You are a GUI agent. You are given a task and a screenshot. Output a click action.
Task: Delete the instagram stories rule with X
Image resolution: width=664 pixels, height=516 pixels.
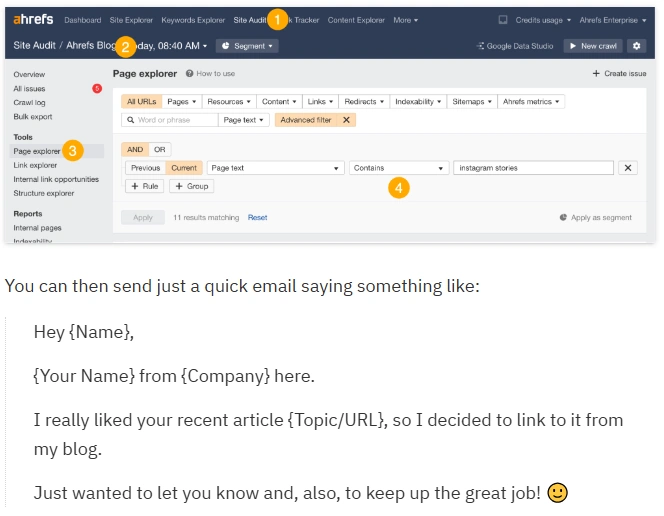[628, 168]
